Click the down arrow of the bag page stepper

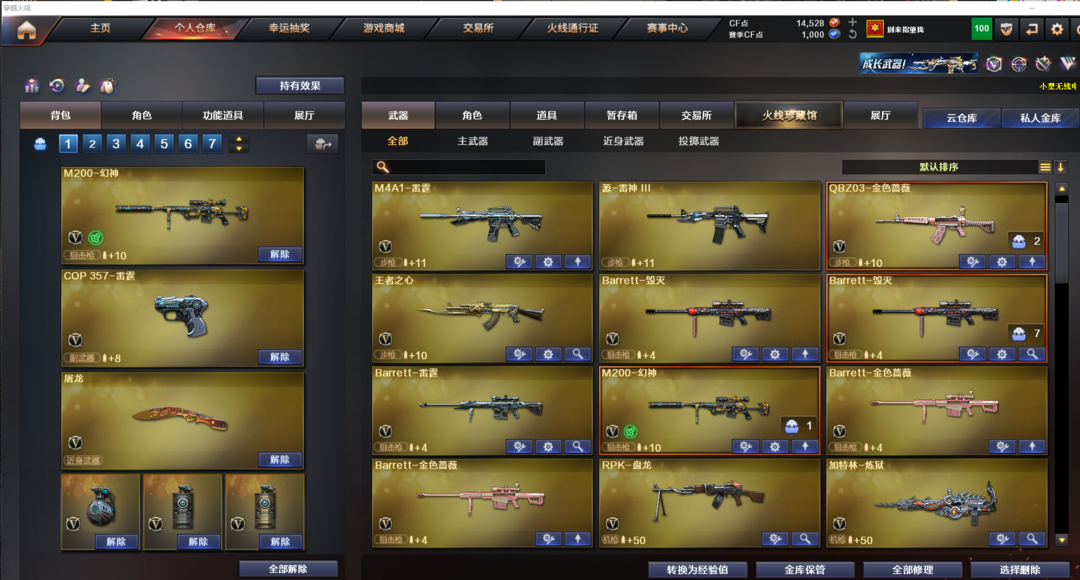(x=239, y=149)
